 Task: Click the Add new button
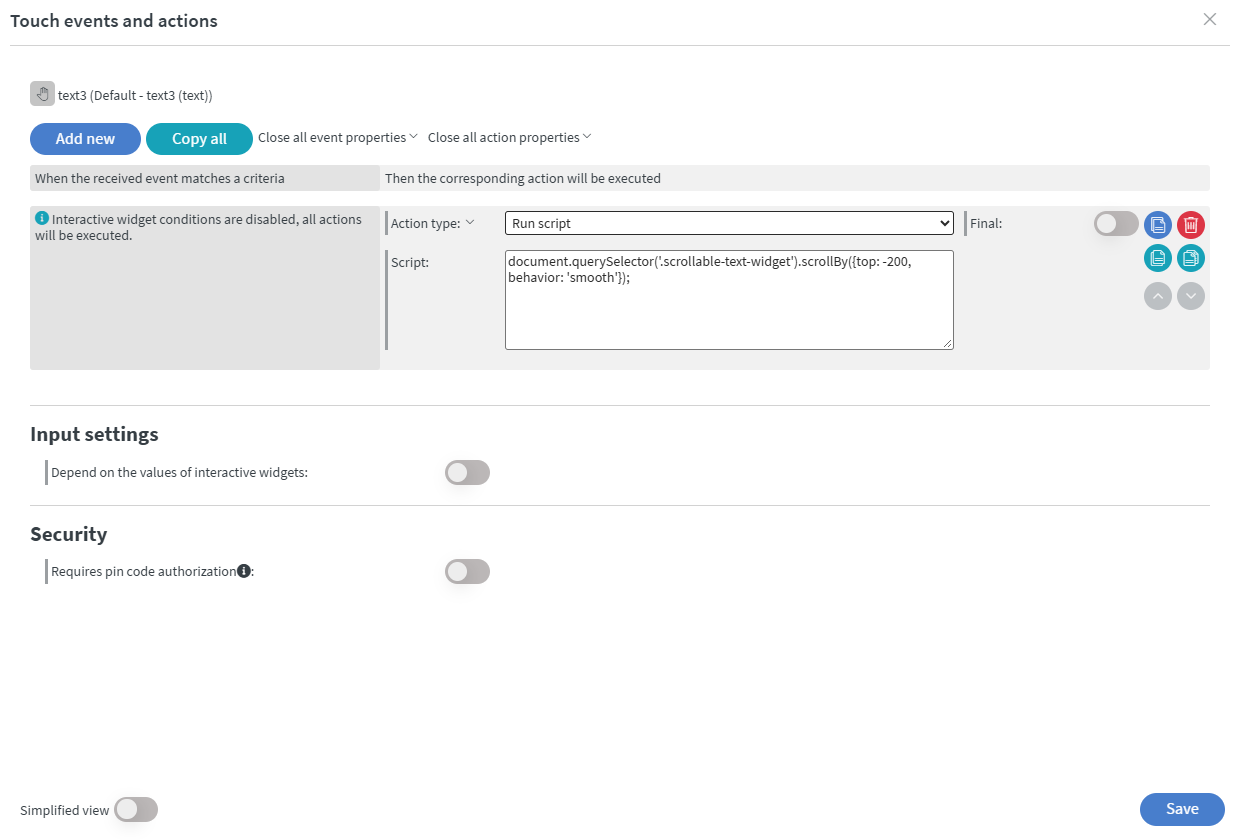tap(85, 139)
